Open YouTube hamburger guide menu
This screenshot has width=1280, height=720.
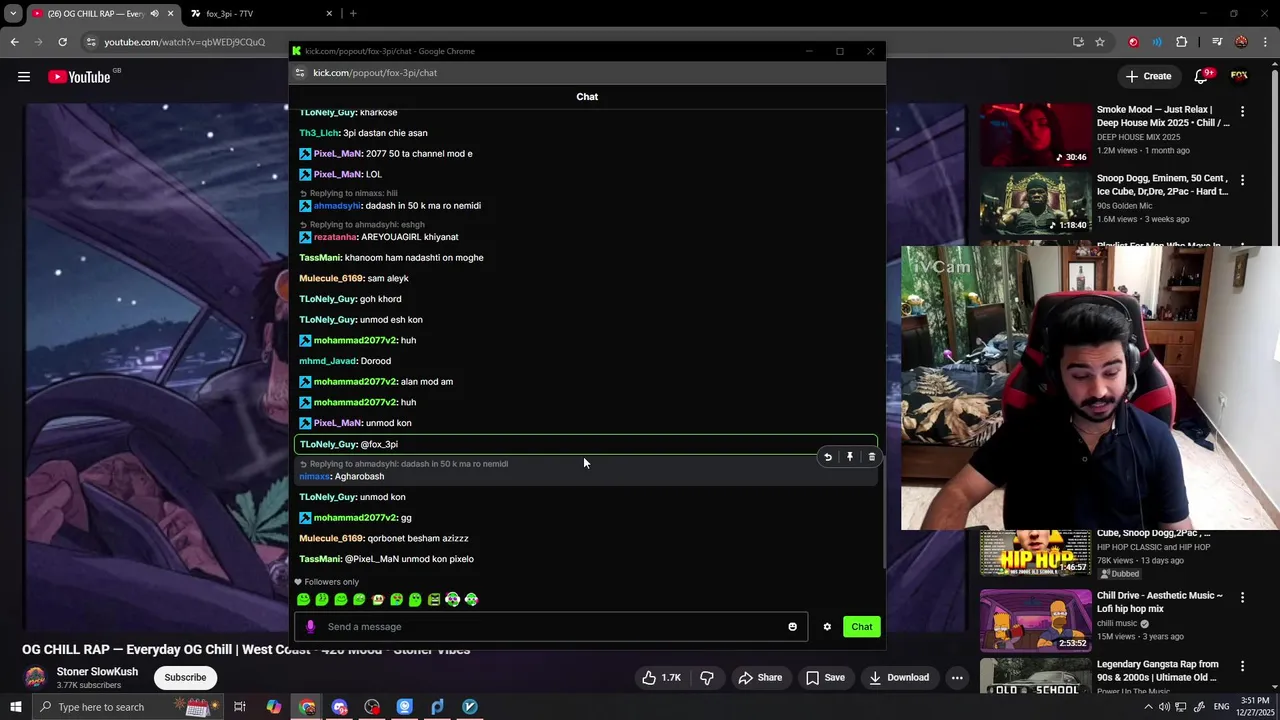point(24,76)
